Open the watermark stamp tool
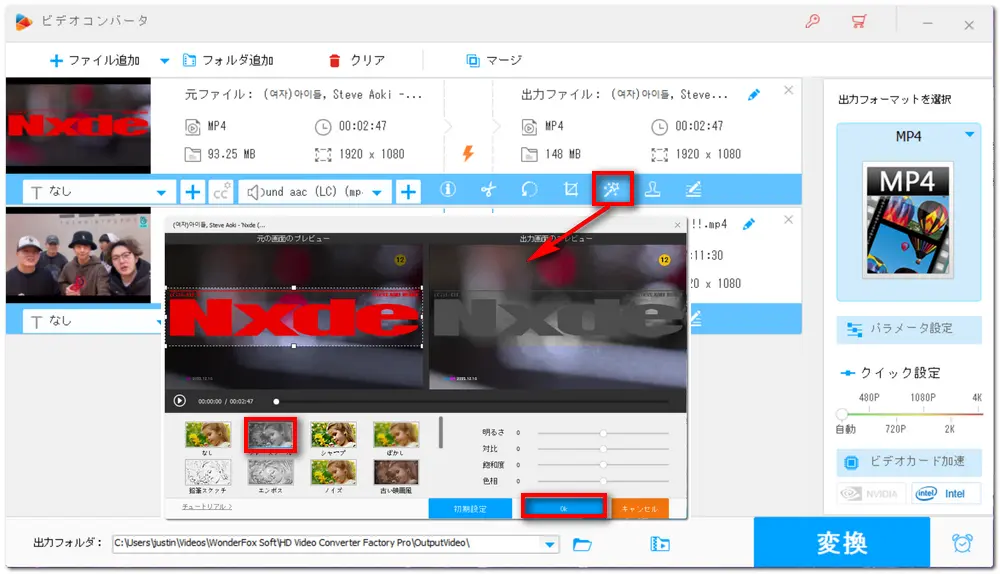Image resolution: width=1000 pixels, height=574 pixels. [651, 190]
